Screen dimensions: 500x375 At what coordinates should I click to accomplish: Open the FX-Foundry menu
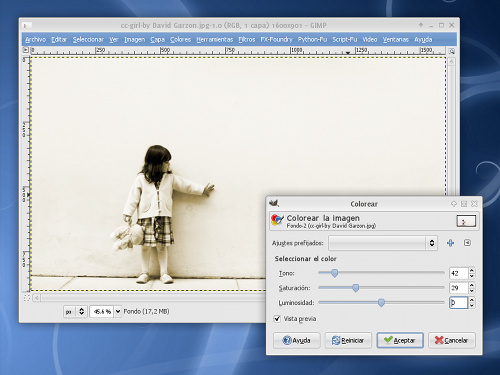[276, 39]
